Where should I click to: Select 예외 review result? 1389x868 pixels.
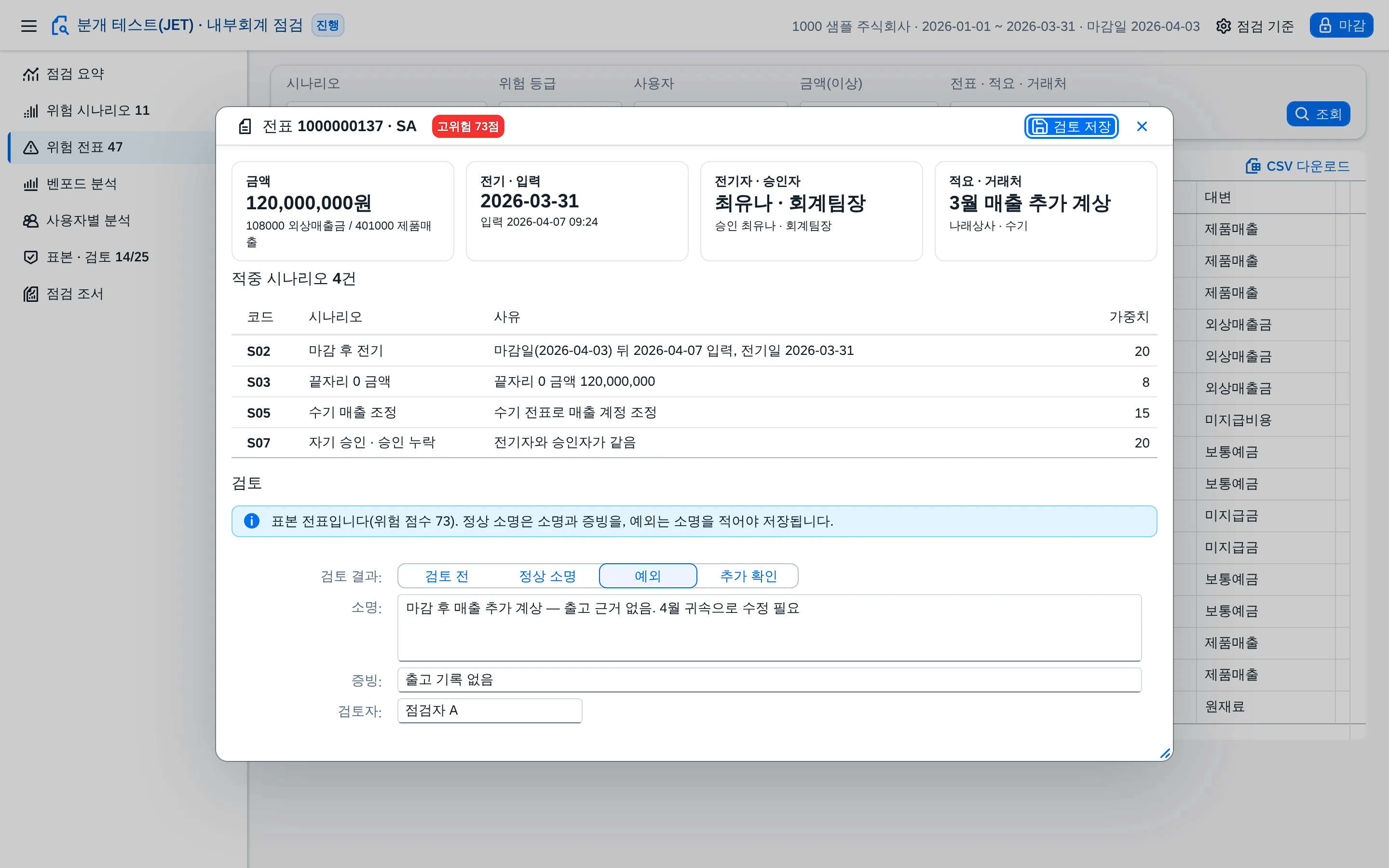pyautogui.click(x=648, y=576)
